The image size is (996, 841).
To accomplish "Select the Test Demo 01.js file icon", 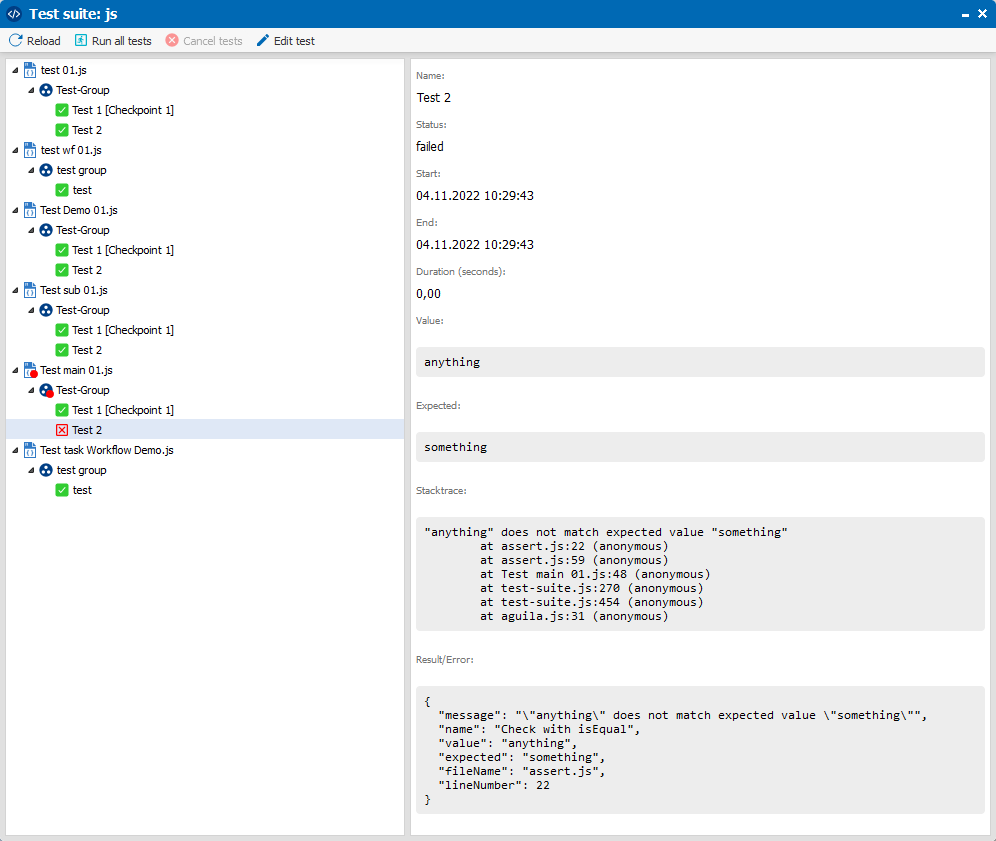I will coord(30,210).
